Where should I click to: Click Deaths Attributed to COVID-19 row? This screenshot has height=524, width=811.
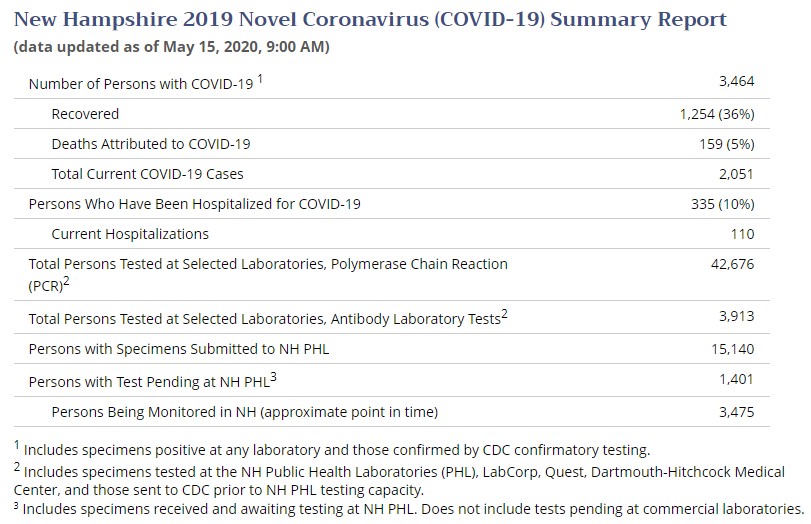coord(150,144)
